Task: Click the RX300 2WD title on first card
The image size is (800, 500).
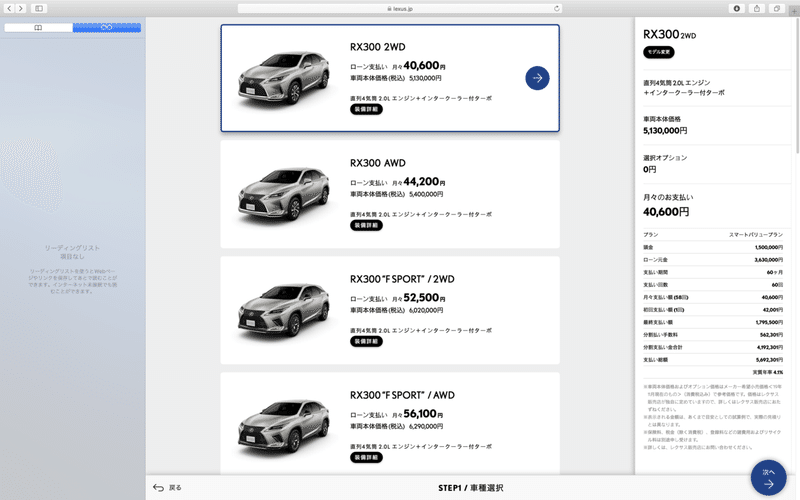Action: click(378, 47)
